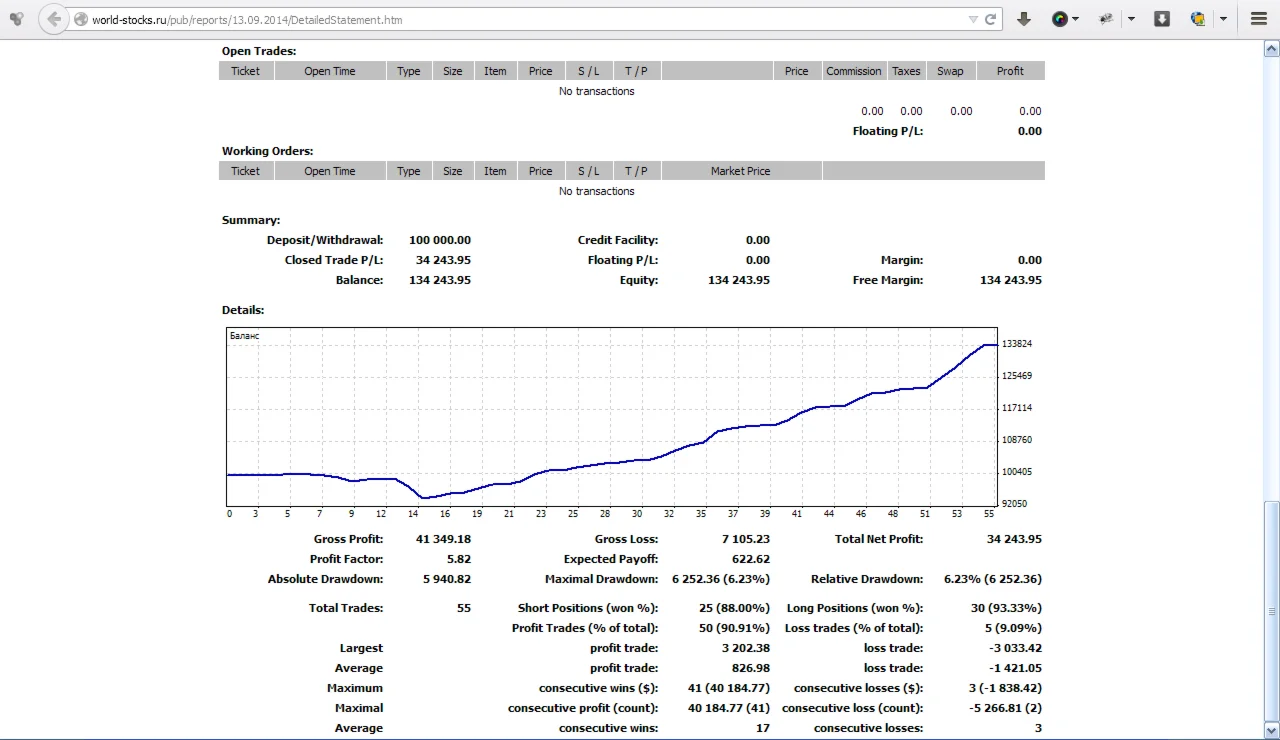
Task: Click the Total Net Profit value 34 243.95
Action: pos(1013,539)
